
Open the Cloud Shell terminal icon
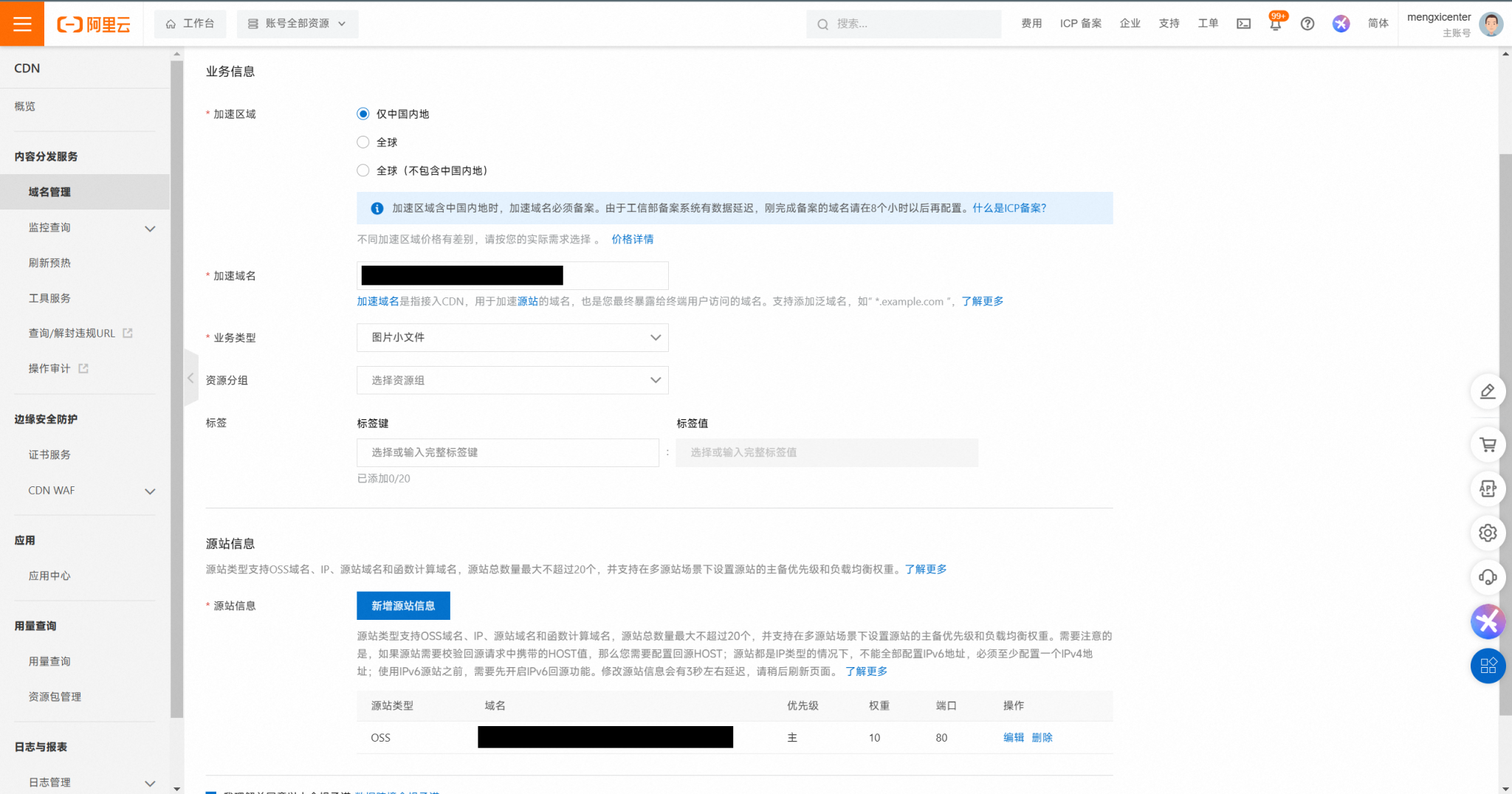(1243, 24)
